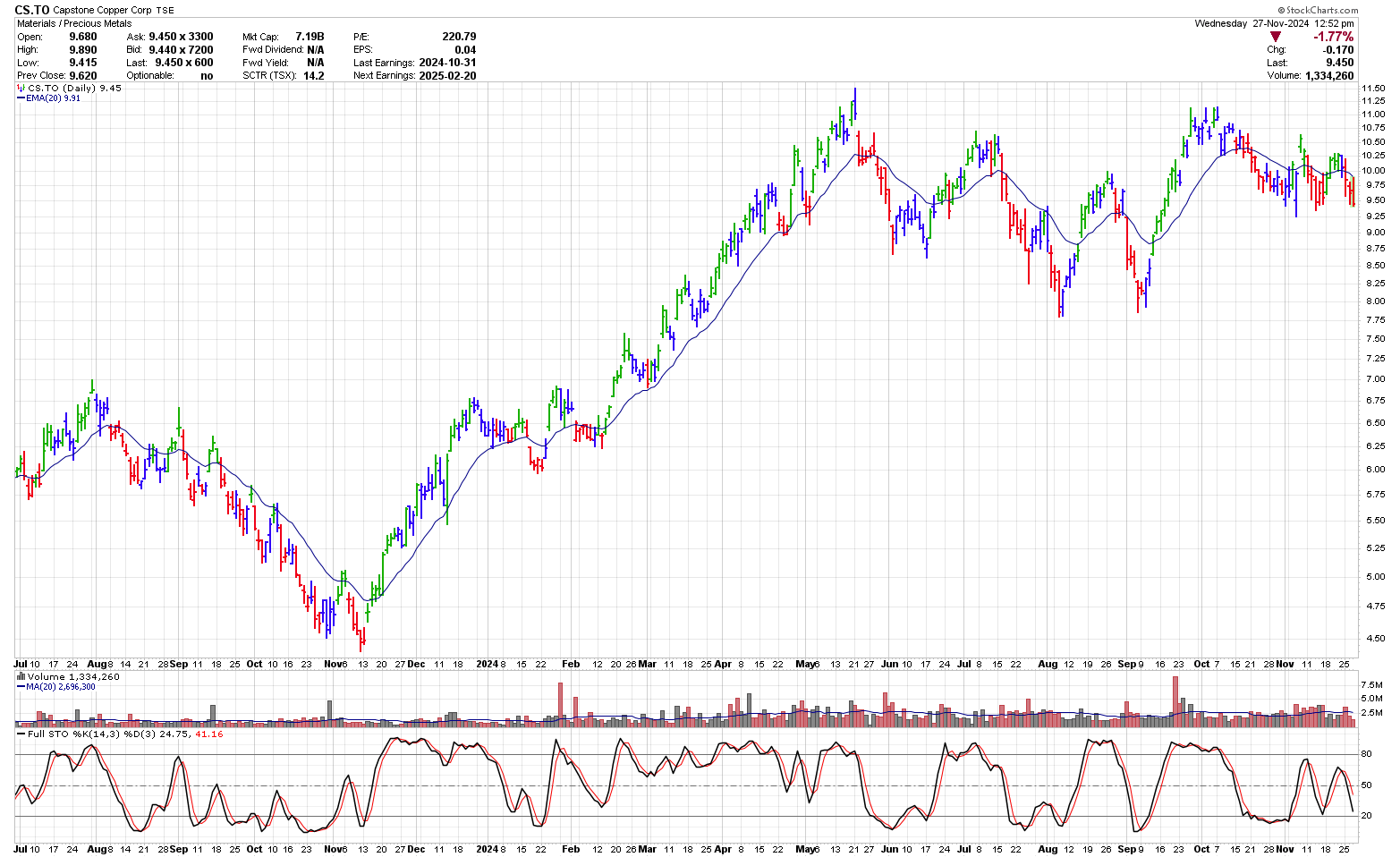Select the Bid quote 9.440 x 7200
The width and height of the screenshot is (1400, 857).
[182, 50]
